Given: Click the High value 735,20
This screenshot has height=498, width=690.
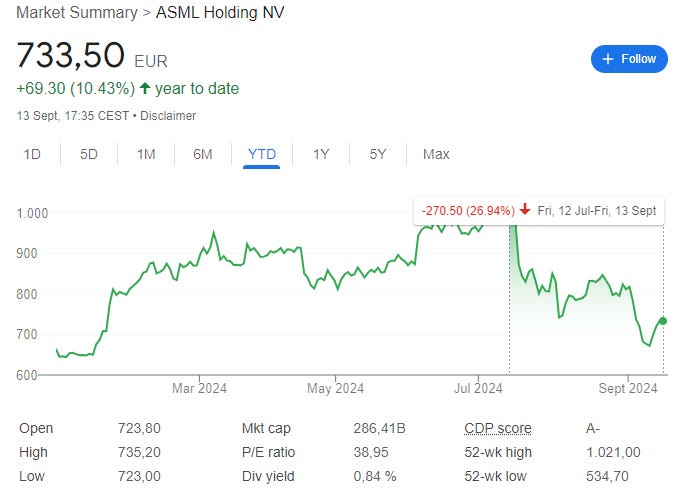Looking at the screenshot, I should 139,452.
